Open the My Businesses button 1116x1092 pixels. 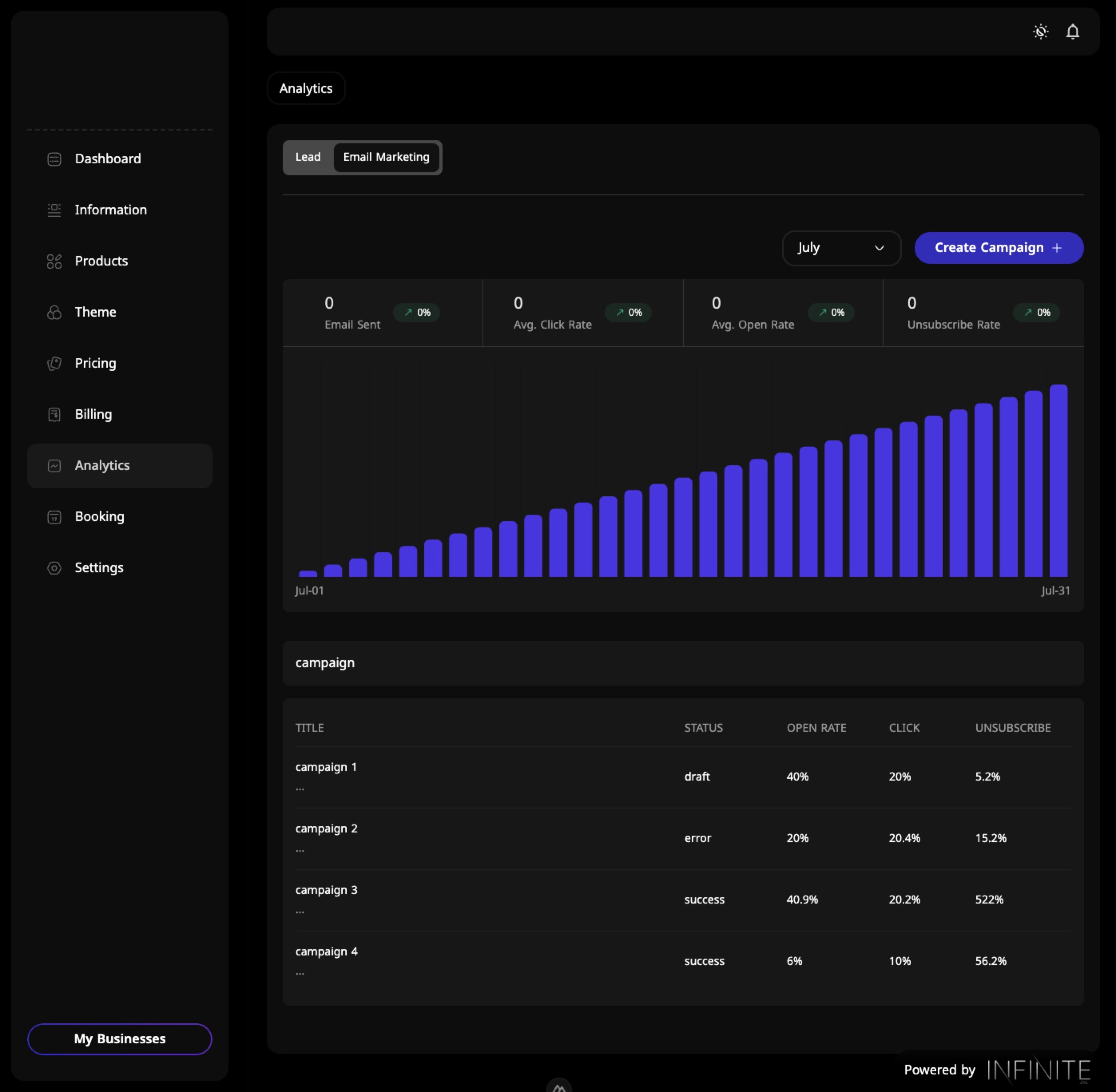119,1038
